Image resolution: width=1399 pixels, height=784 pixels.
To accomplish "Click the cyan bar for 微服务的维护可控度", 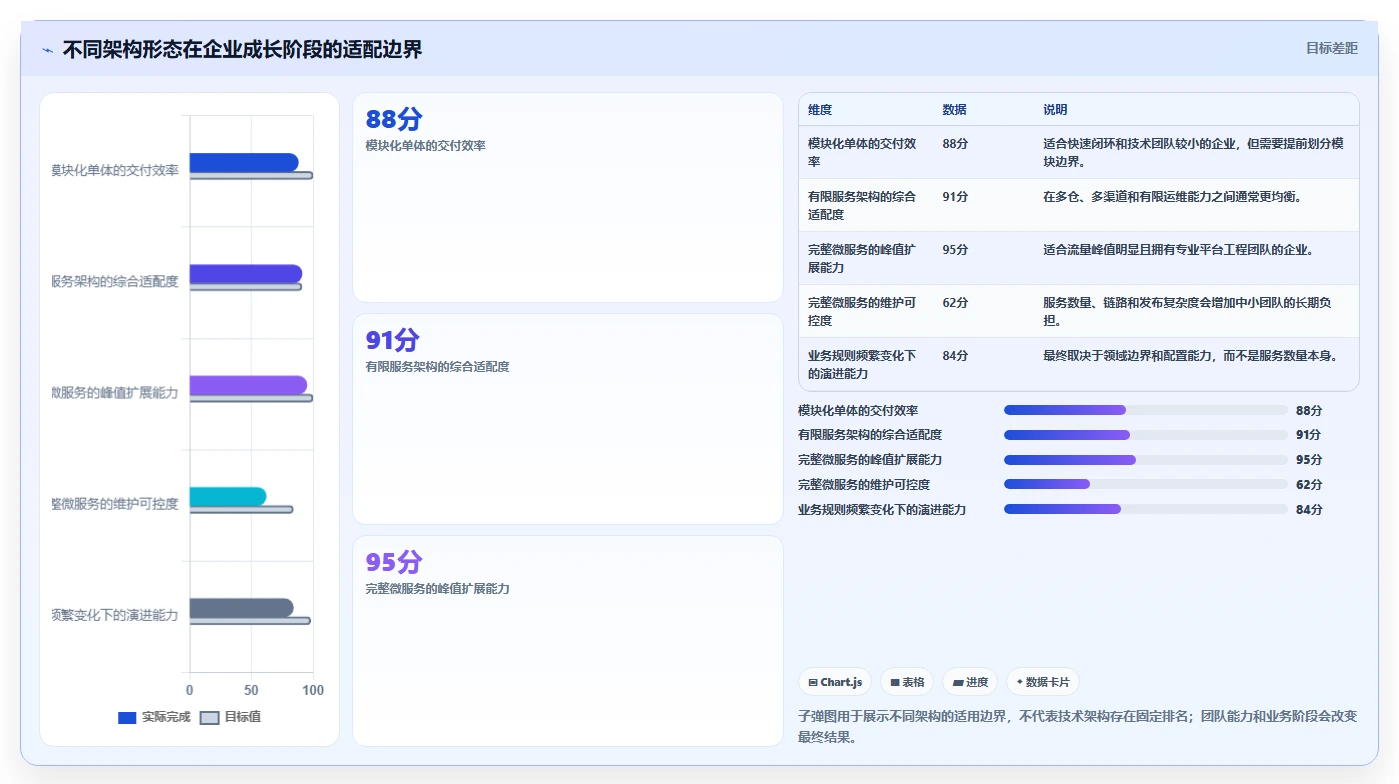I will click(x=228, y=496).
